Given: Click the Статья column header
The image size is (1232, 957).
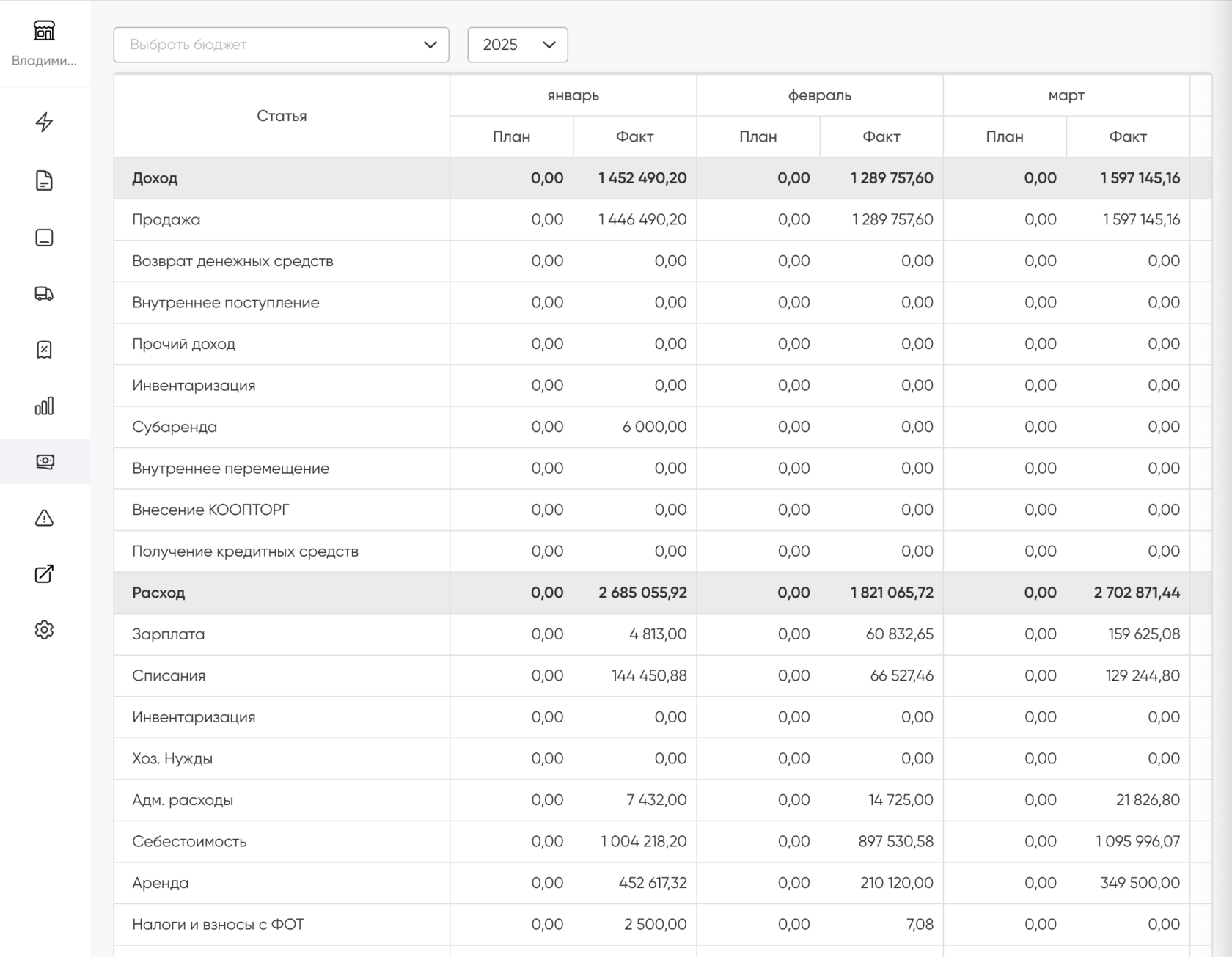Looking at the screenshot, I should (282, 116).
